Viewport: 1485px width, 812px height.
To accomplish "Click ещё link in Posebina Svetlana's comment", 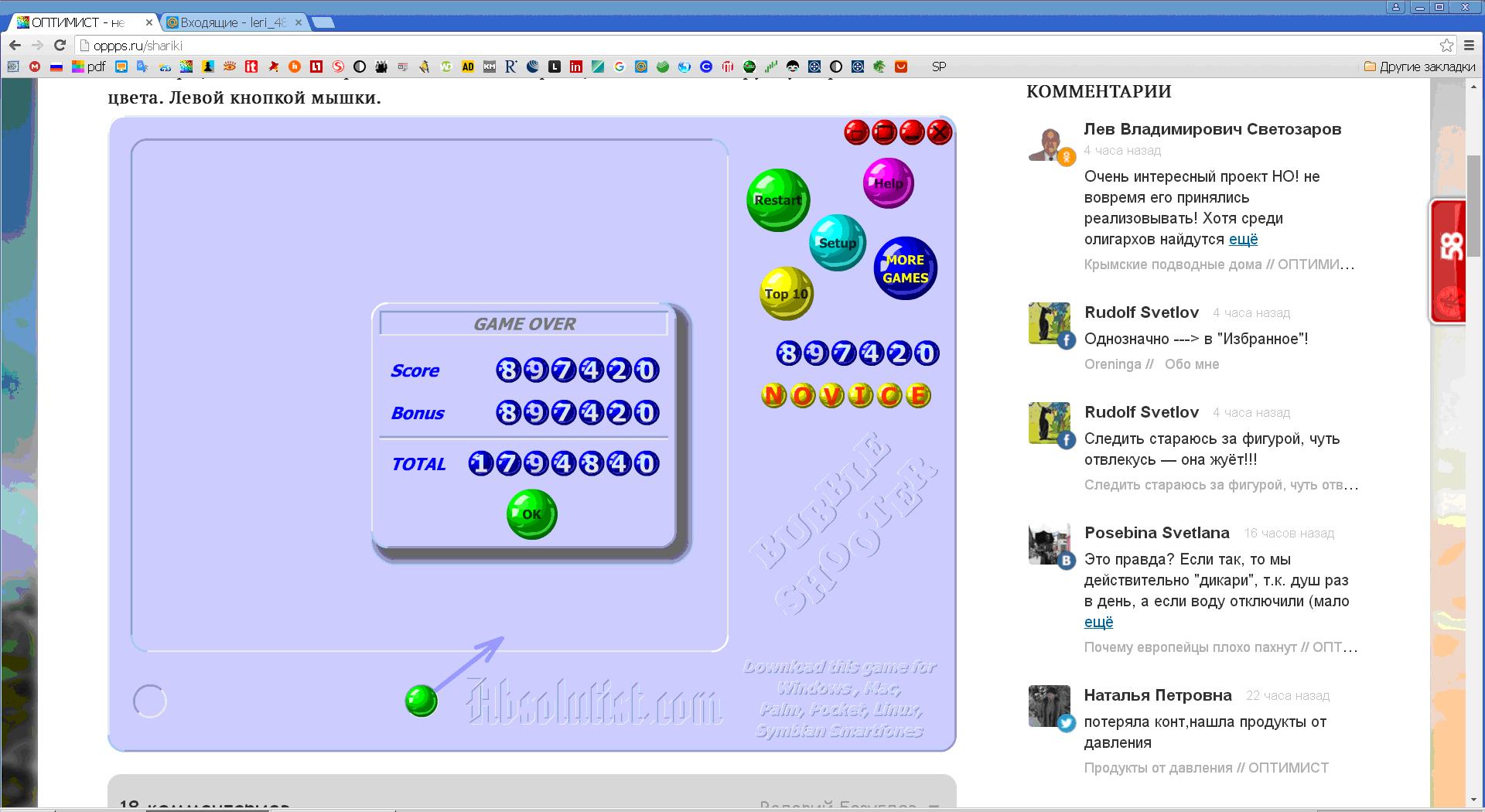I will [1099, 622].
